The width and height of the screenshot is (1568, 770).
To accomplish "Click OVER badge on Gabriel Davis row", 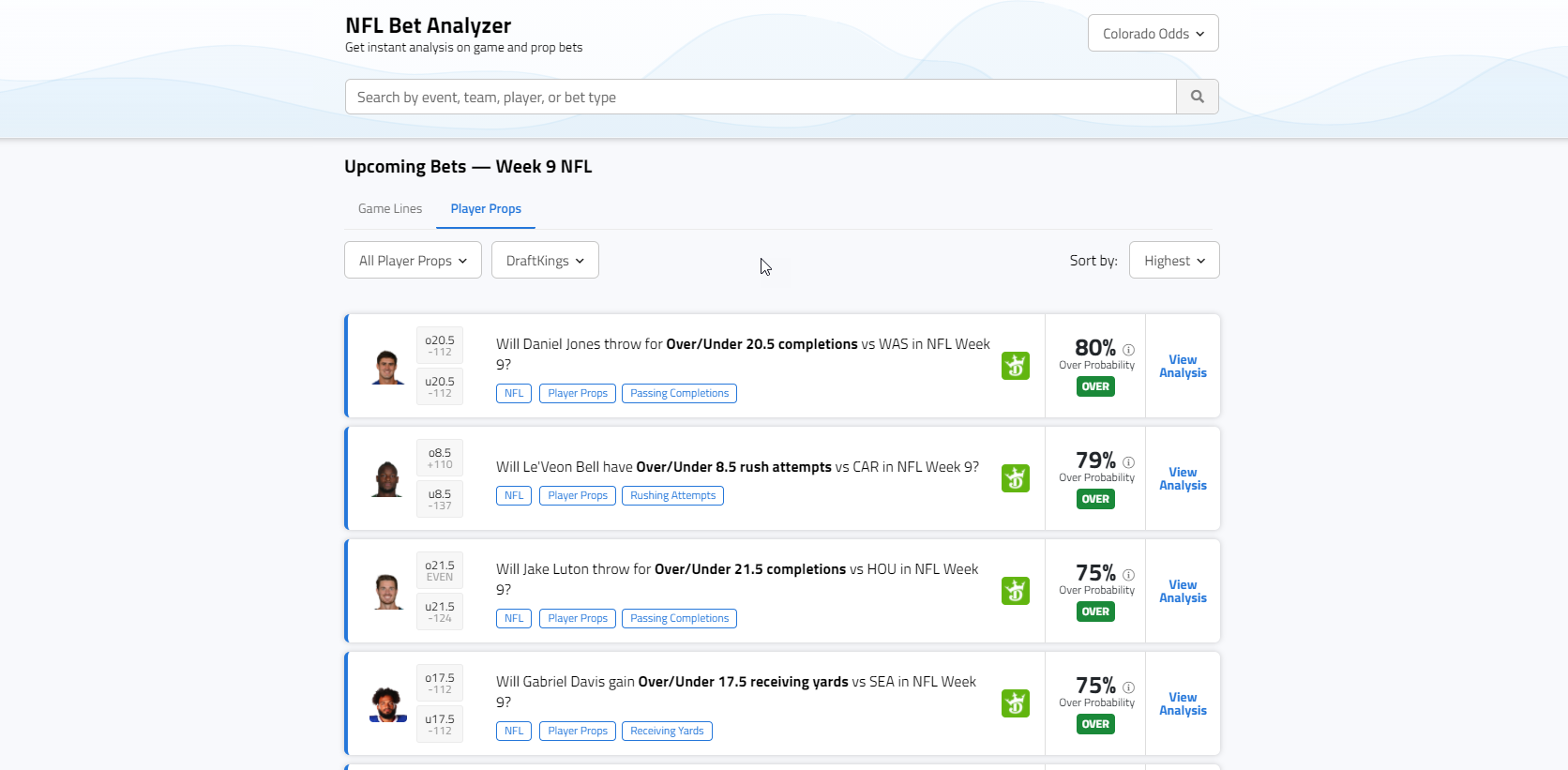I will pos(1095,724).
